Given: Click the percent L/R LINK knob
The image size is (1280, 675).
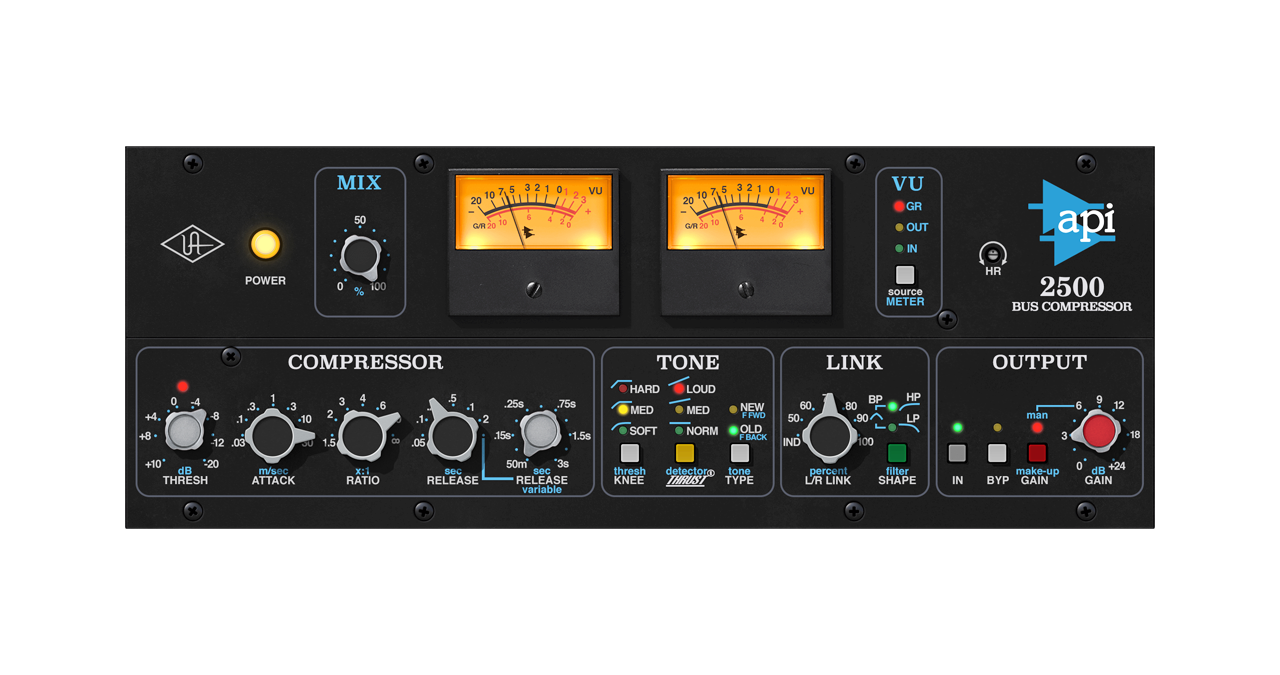Looking at the screenshot, I should click(828, 435).
